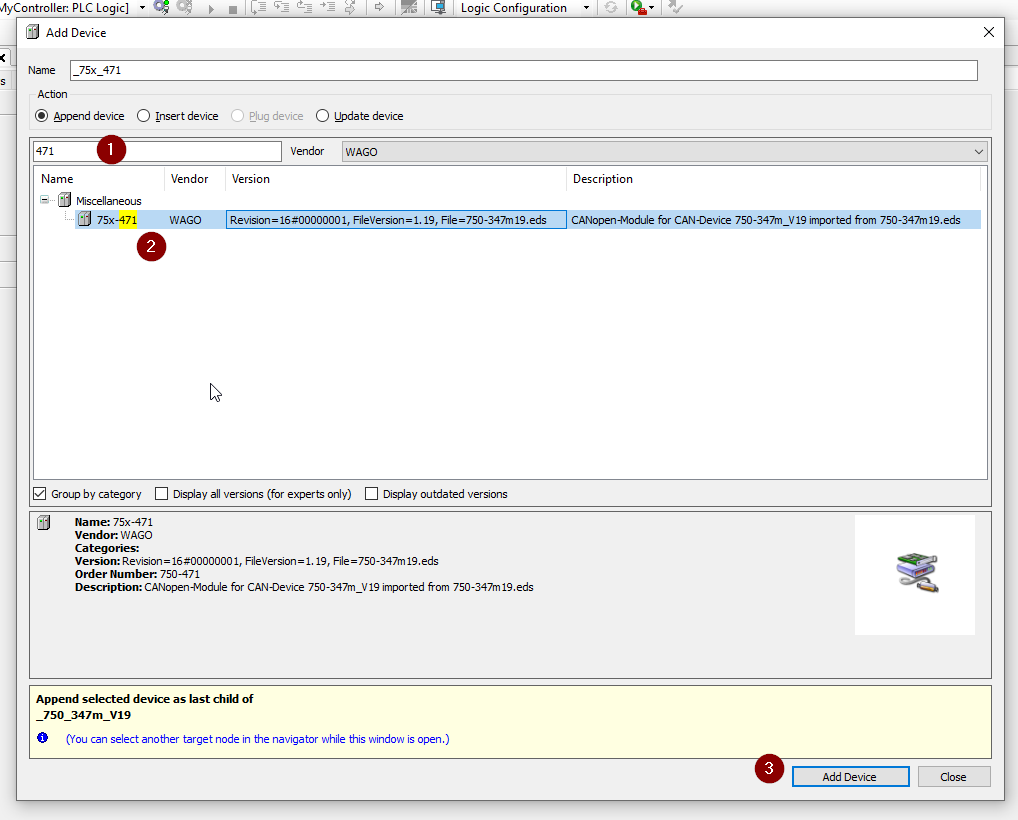Select the Update device radio button
Image resolution: width=1018 pixels, height=820 pixels.
[x=322, y=116]
